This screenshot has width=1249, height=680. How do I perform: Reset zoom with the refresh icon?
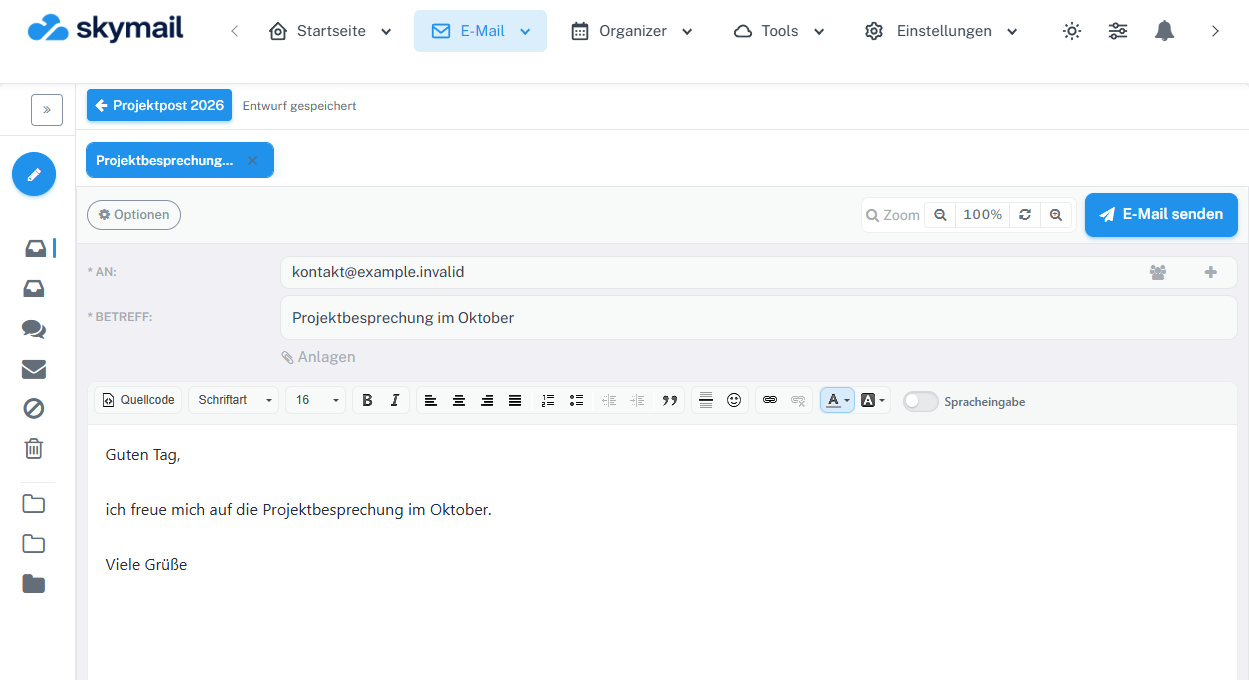point(1025,215)
